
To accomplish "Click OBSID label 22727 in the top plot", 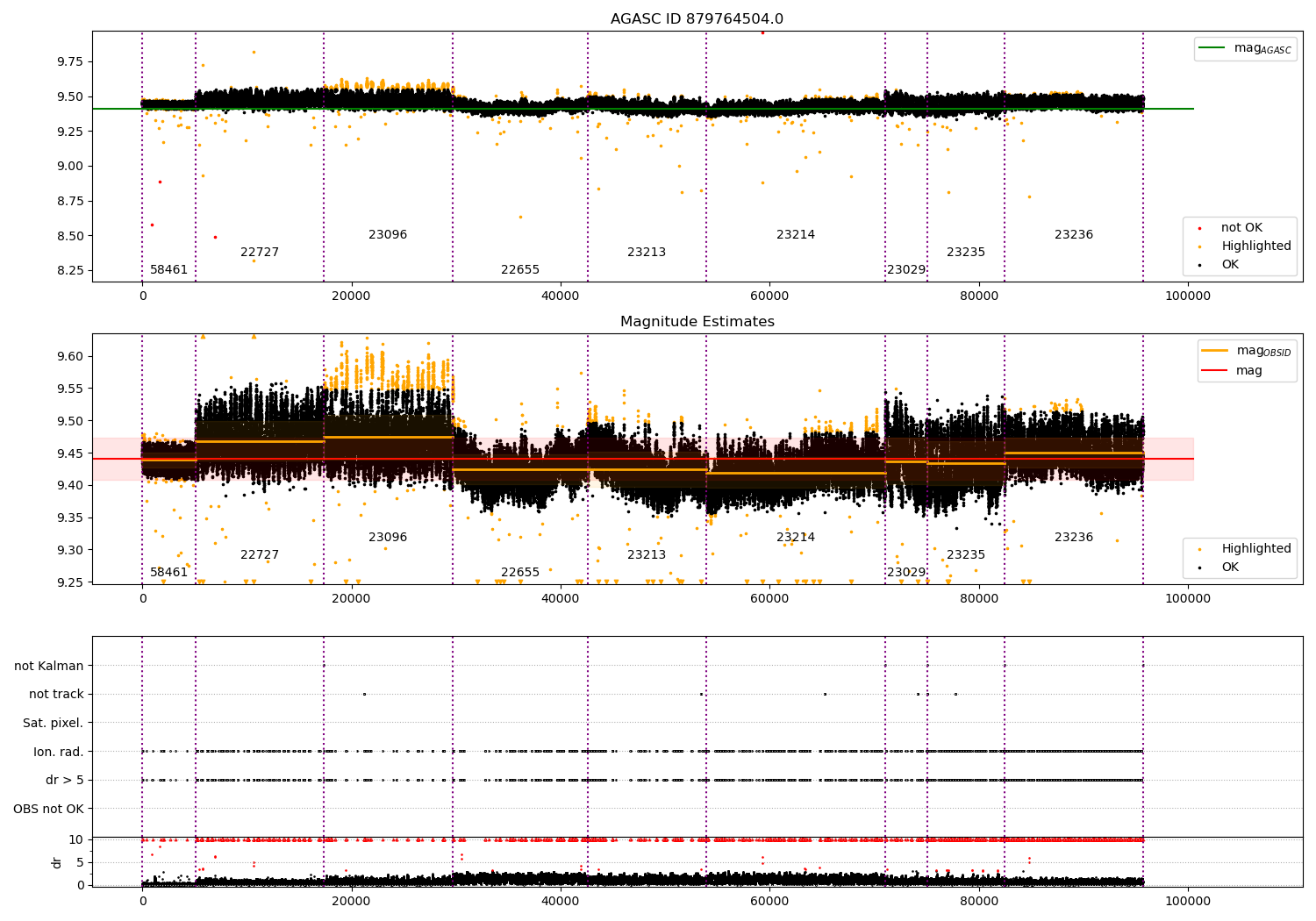I will tap(260, 253).
